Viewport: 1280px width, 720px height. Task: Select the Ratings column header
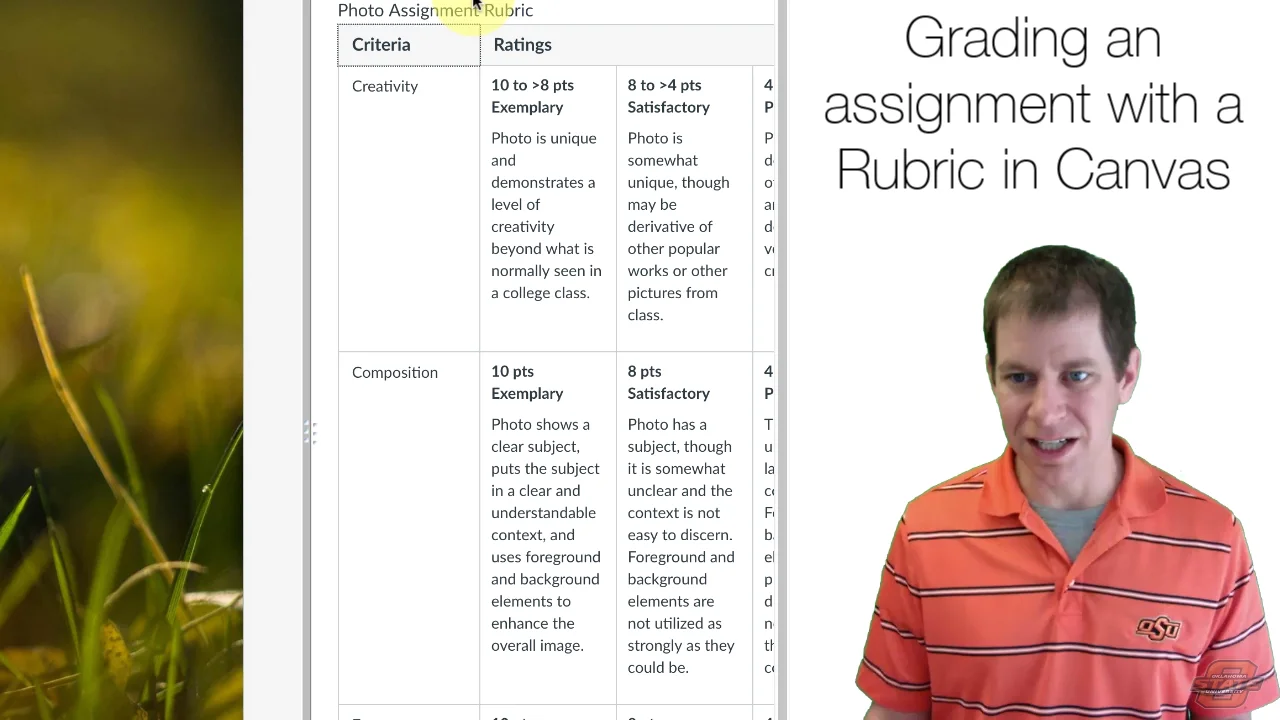(627, 45)
